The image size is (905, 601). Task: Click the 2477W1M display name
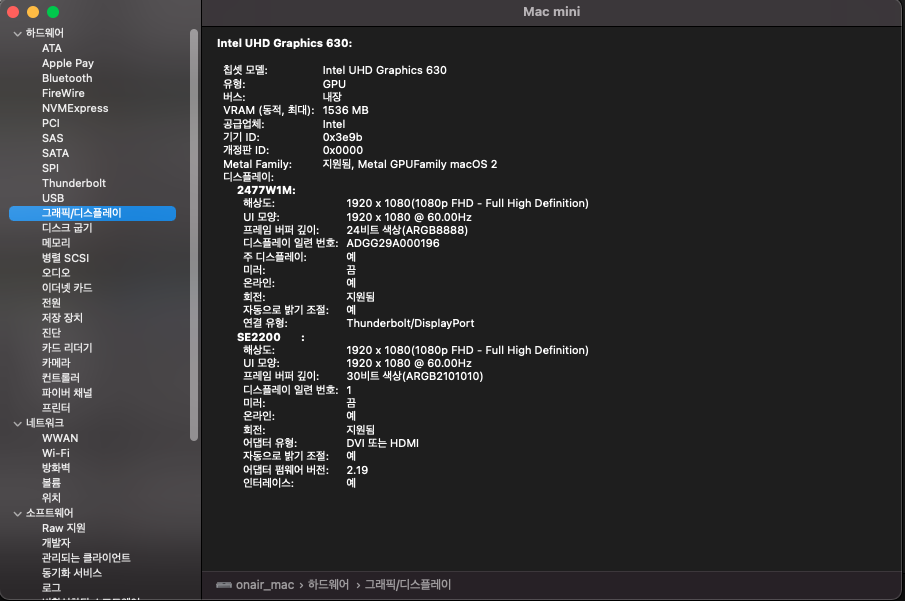tap(266, 191)
